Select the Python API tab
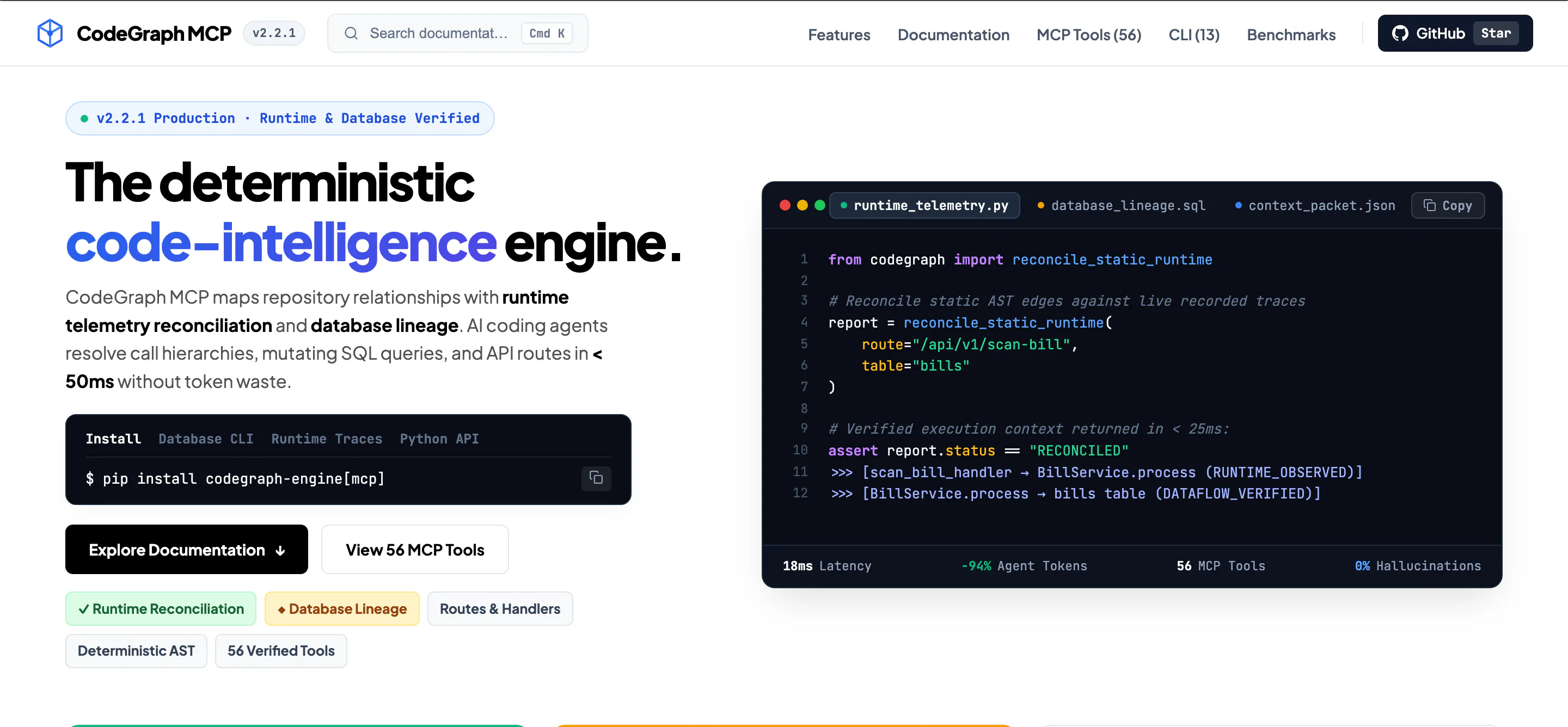Viewport: 1568px width, 727px height. [x=439, y=439]
